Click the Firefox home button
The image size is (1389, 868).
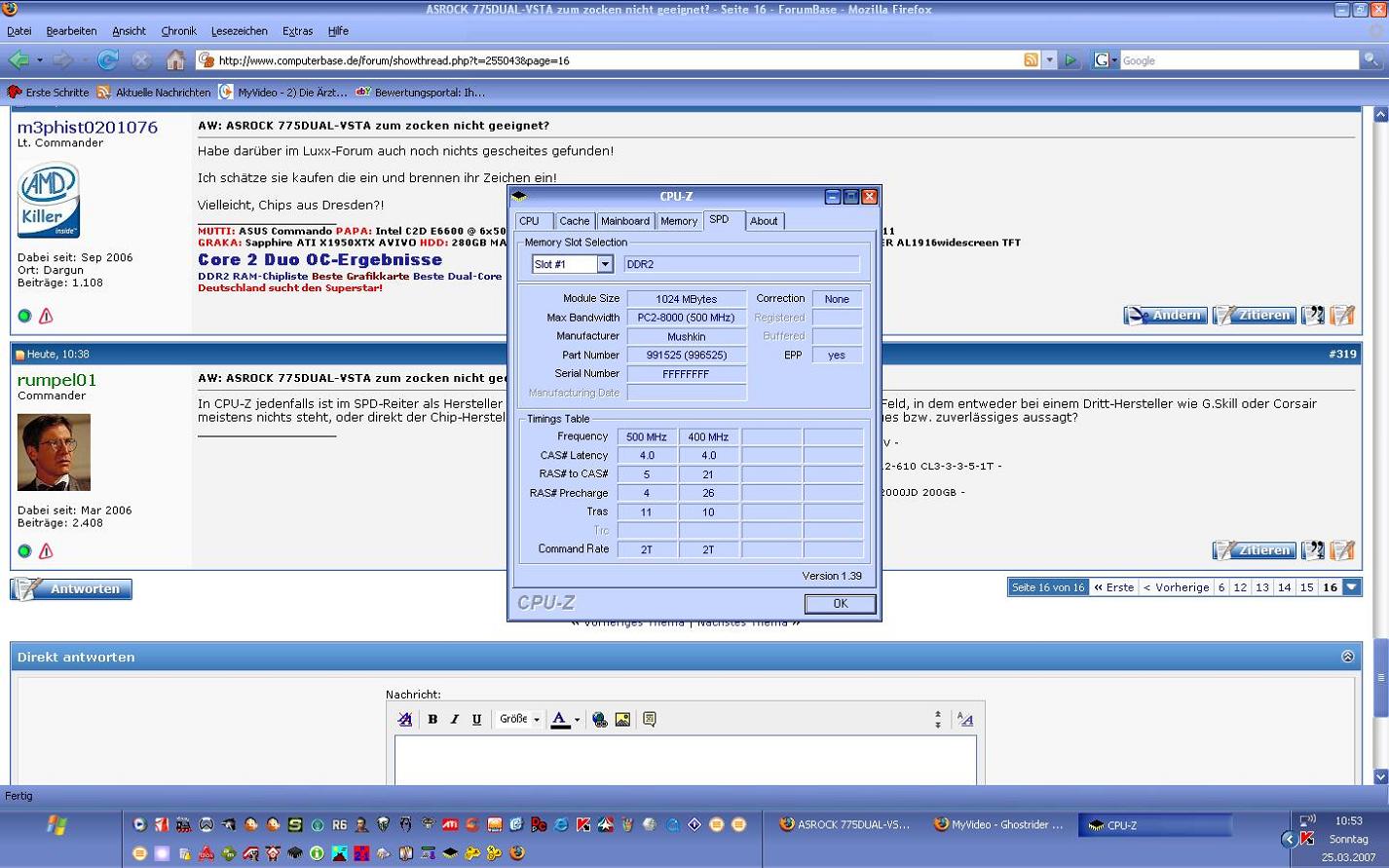tap(175, 60)
